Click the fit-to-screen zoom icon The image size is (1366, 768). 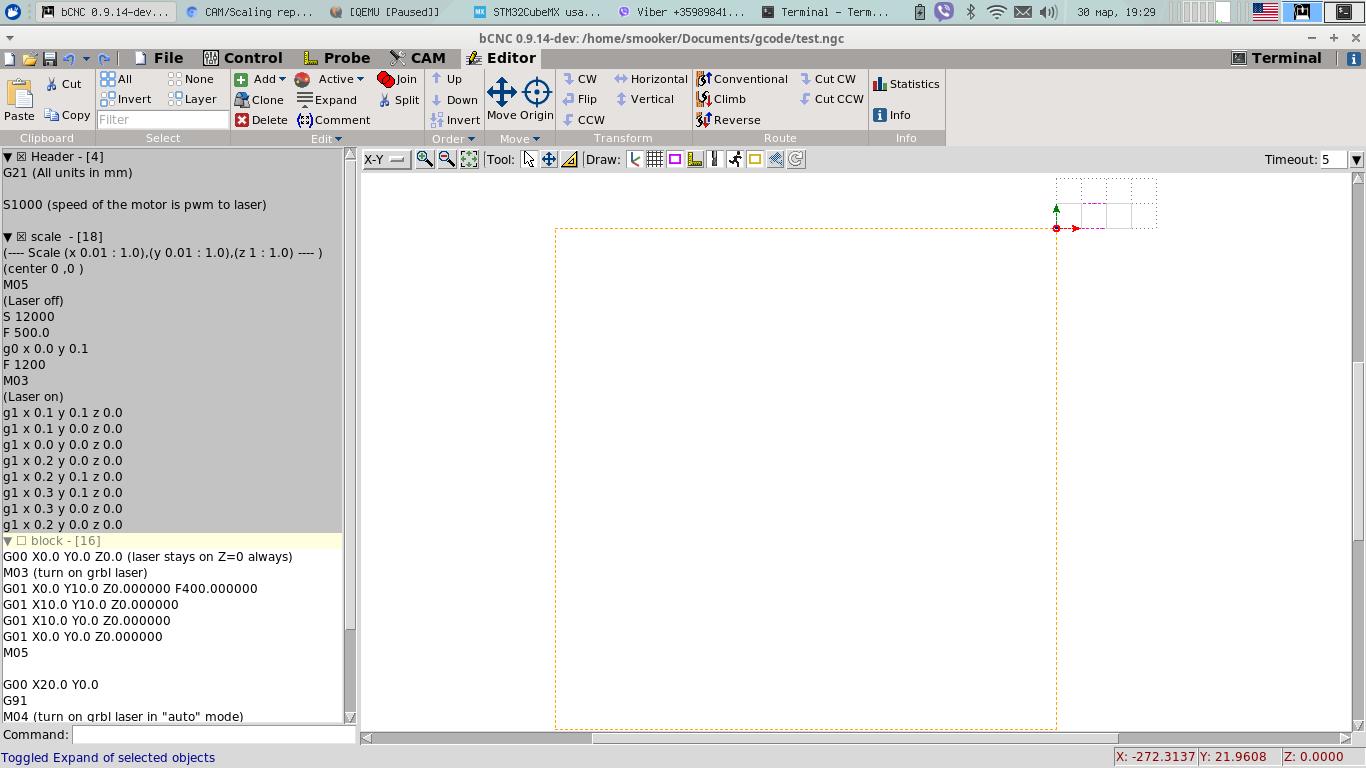pyautogui.click(x=469, y=159)
